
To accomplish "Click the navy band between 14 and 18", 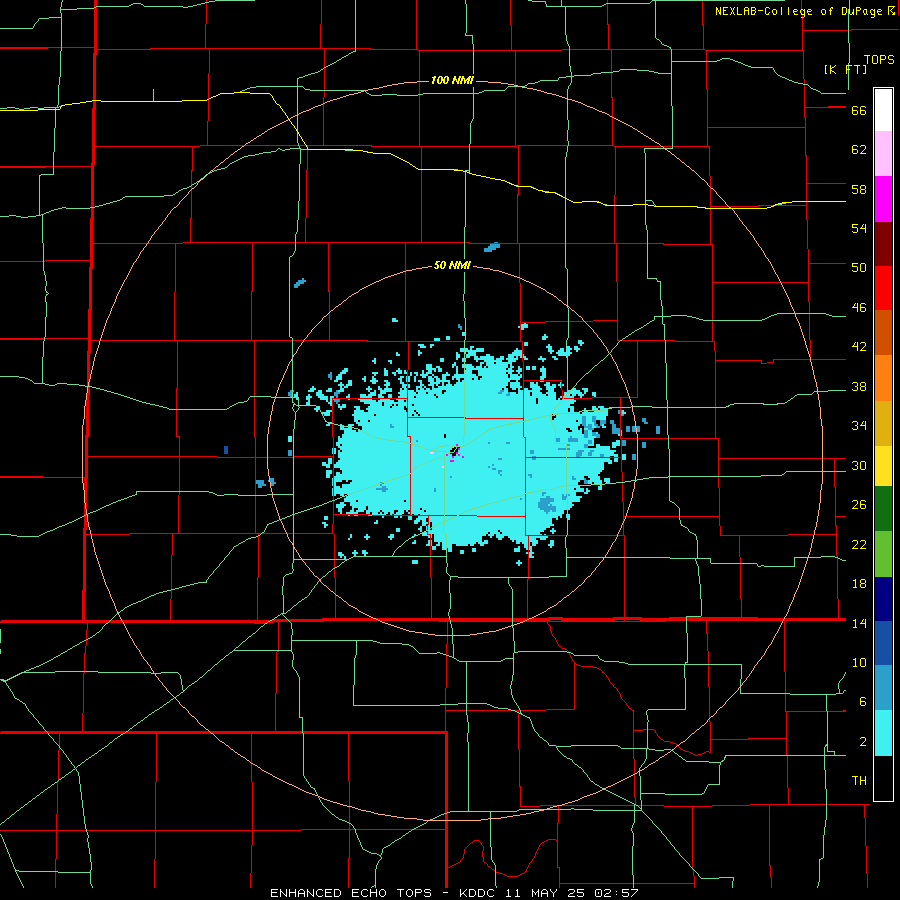I will tap(883, 599).
